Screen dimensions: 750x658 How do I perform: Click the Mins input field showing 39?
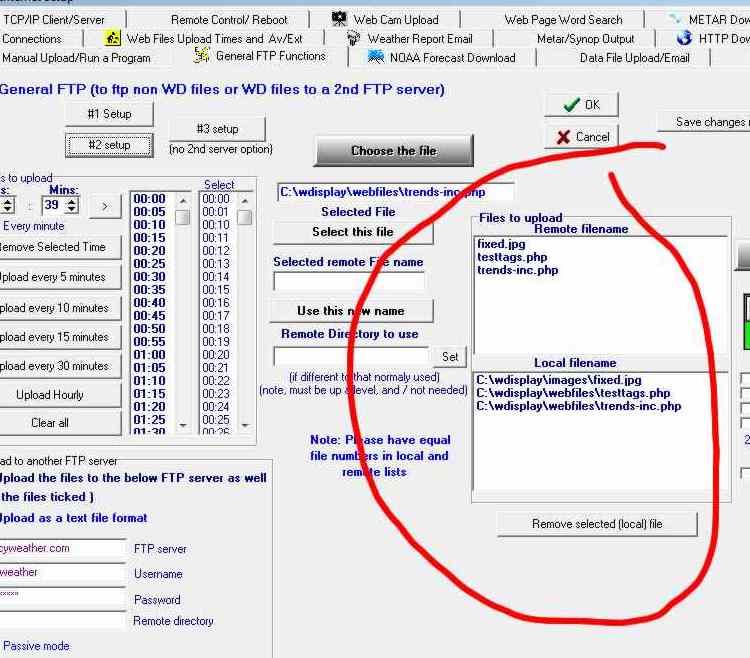(x=53, y=205)
